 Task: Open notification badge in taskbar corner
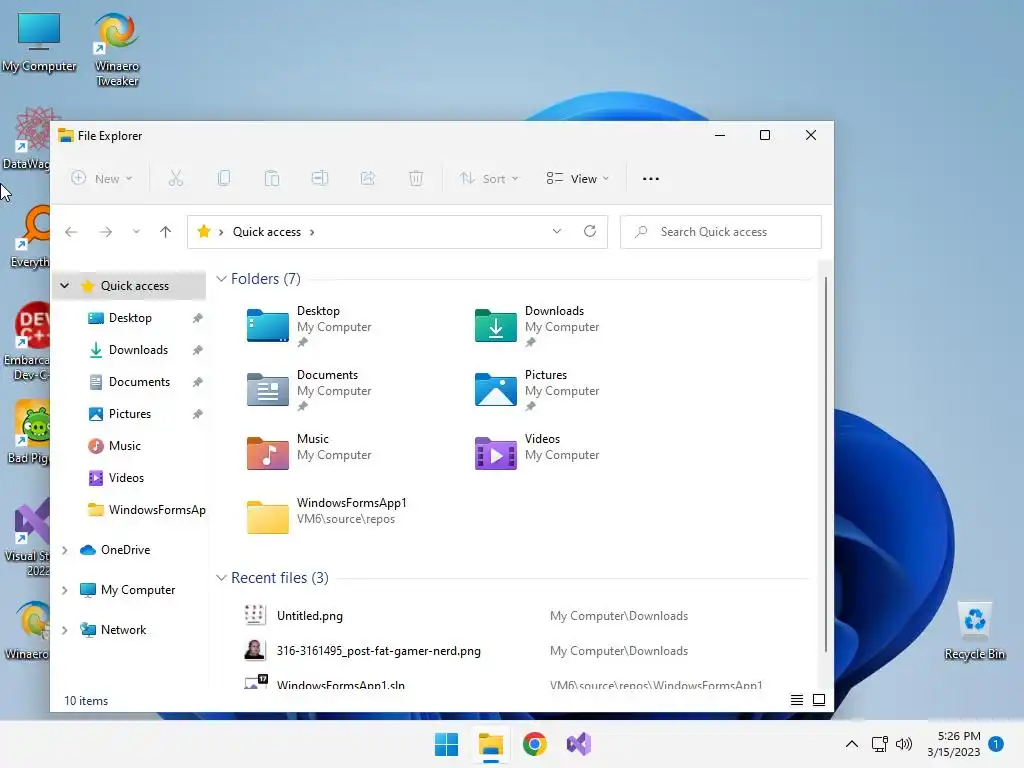click(996, 743)
